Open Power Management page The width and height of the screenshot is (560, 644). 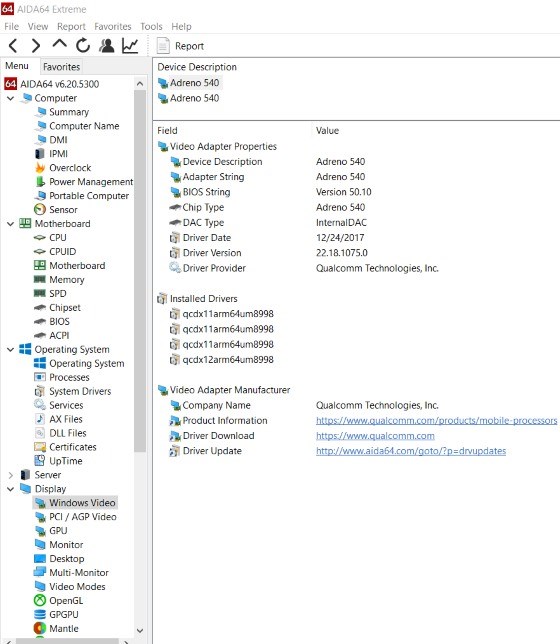(84, 182)
